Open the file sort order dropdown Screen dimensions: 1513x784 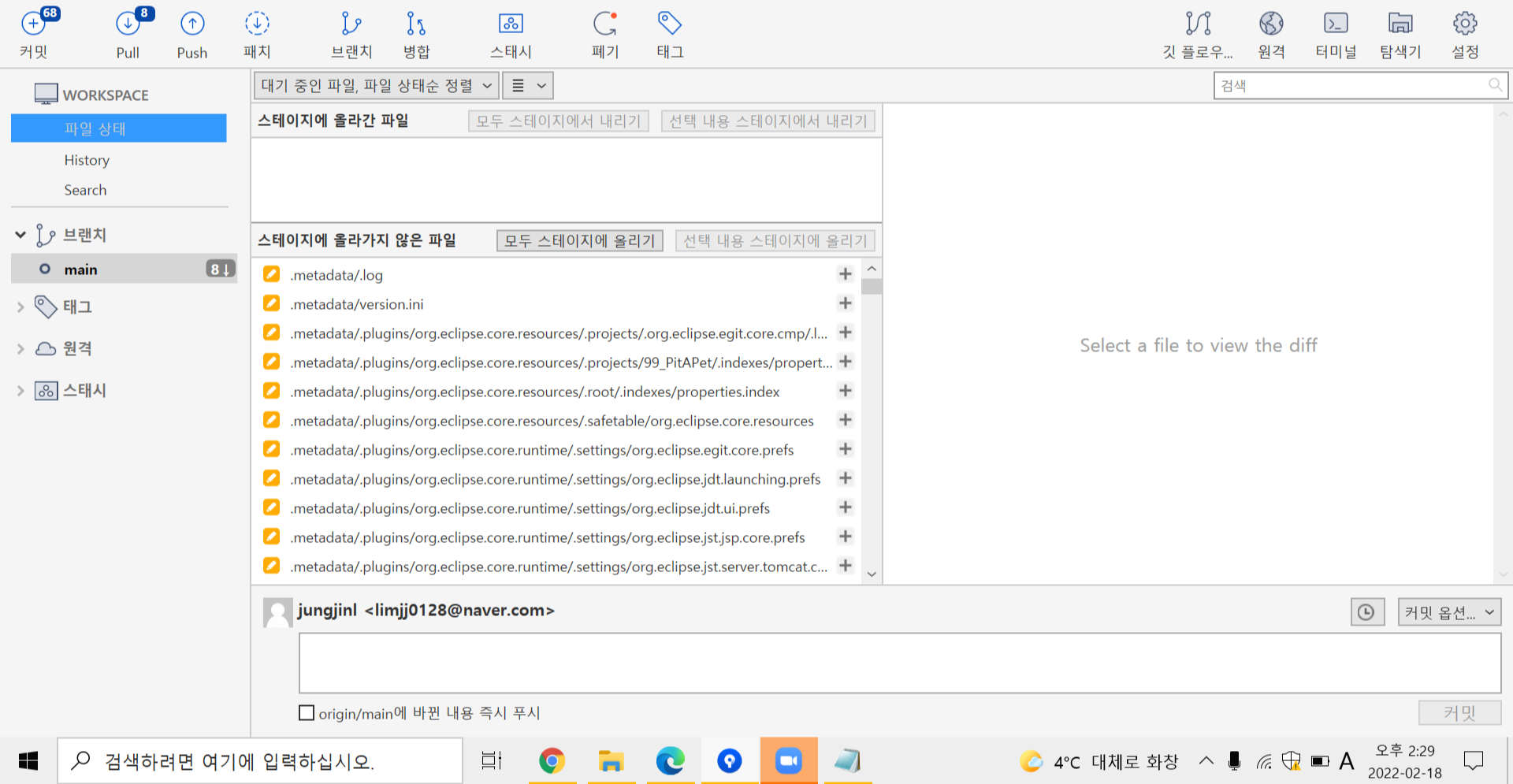click(377, 86)
